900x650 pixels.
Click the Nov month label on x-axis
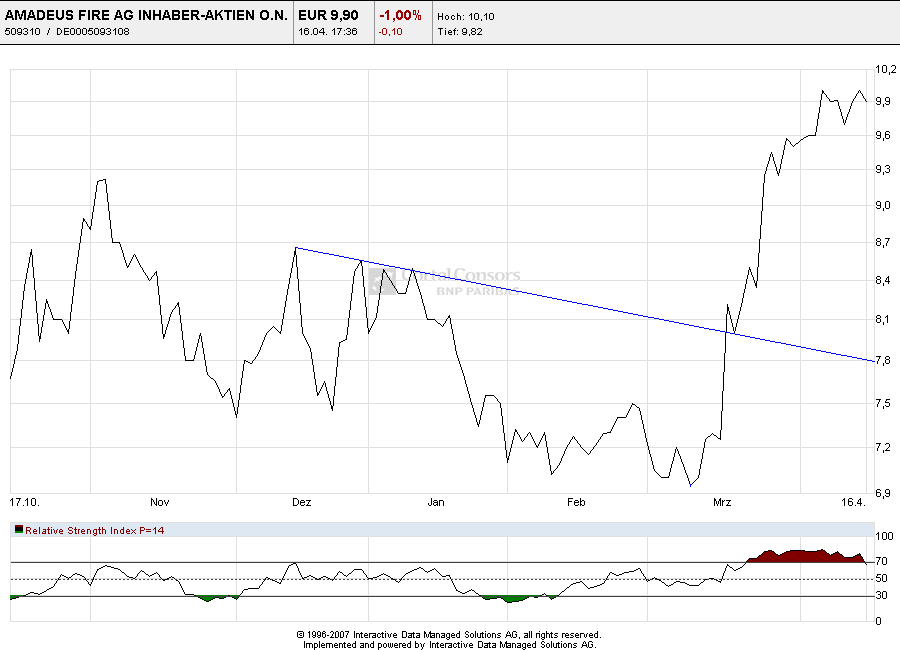[x=160, y=502]
